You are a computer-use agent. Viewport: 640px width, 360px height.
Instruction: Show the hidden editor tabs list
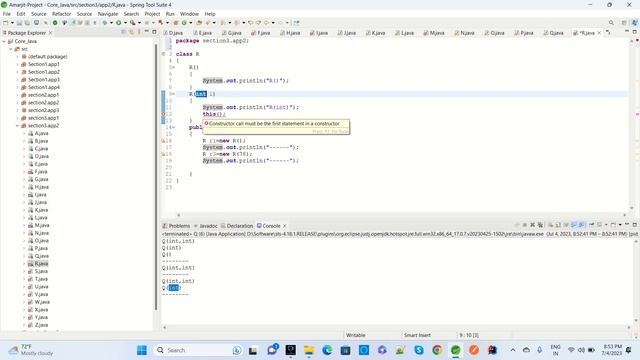click(x=608, y=32)
